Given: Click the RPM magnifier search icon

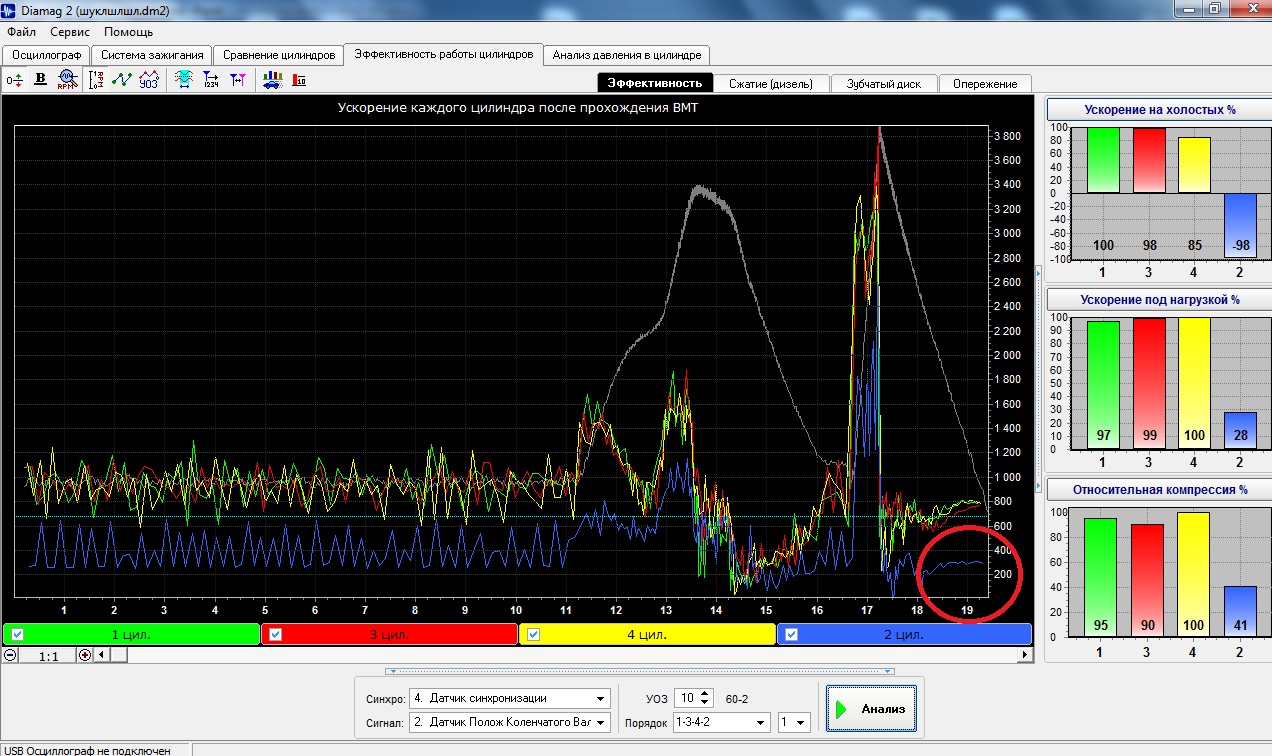Looking at the screenshot, I should pos(66,80).
